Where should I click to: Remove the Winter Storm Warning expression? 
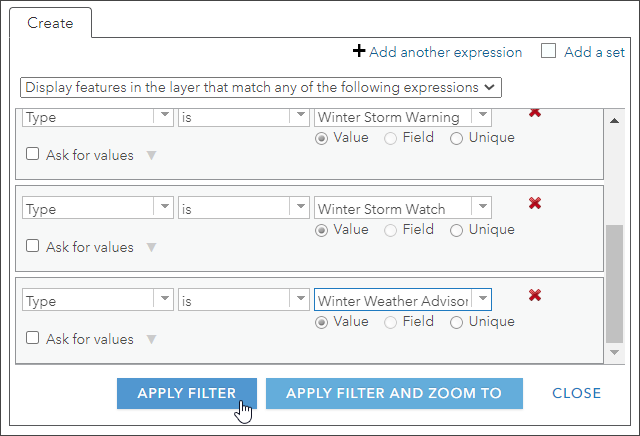click(x=535, y=112)
